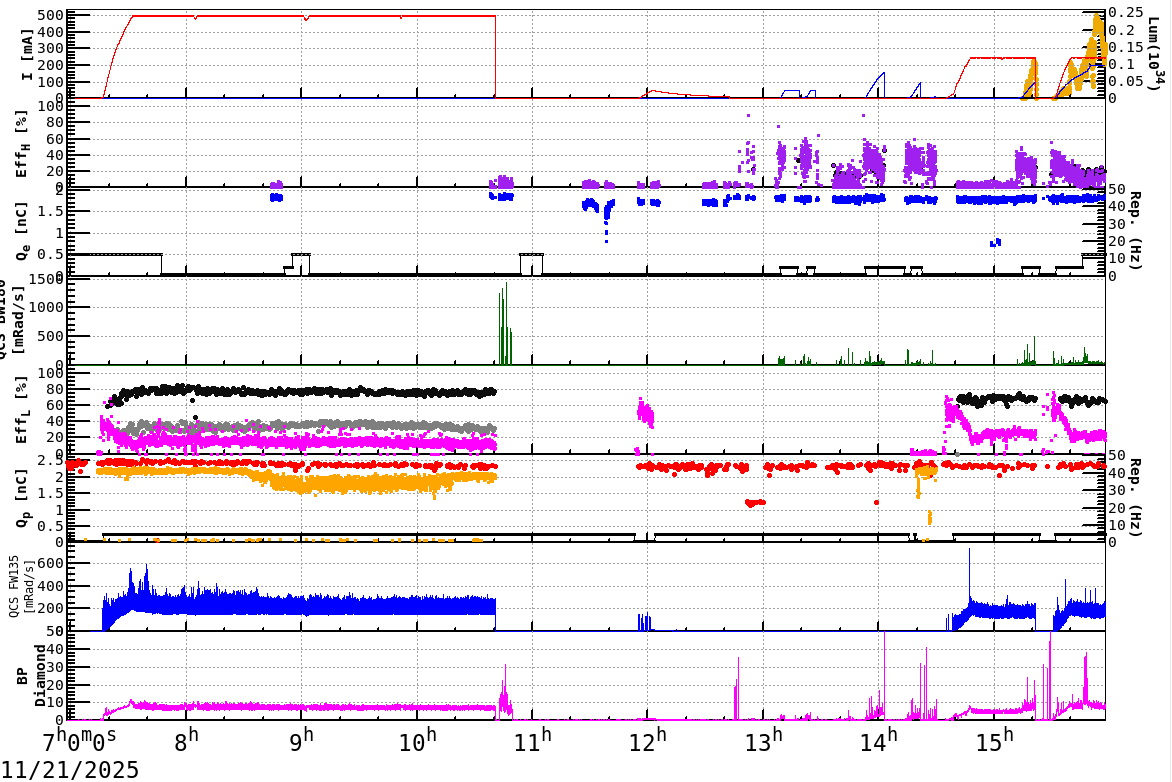Click the "10h" time axis label
The height and width of the screenshot is (782, 1172).
click(417, 739)
